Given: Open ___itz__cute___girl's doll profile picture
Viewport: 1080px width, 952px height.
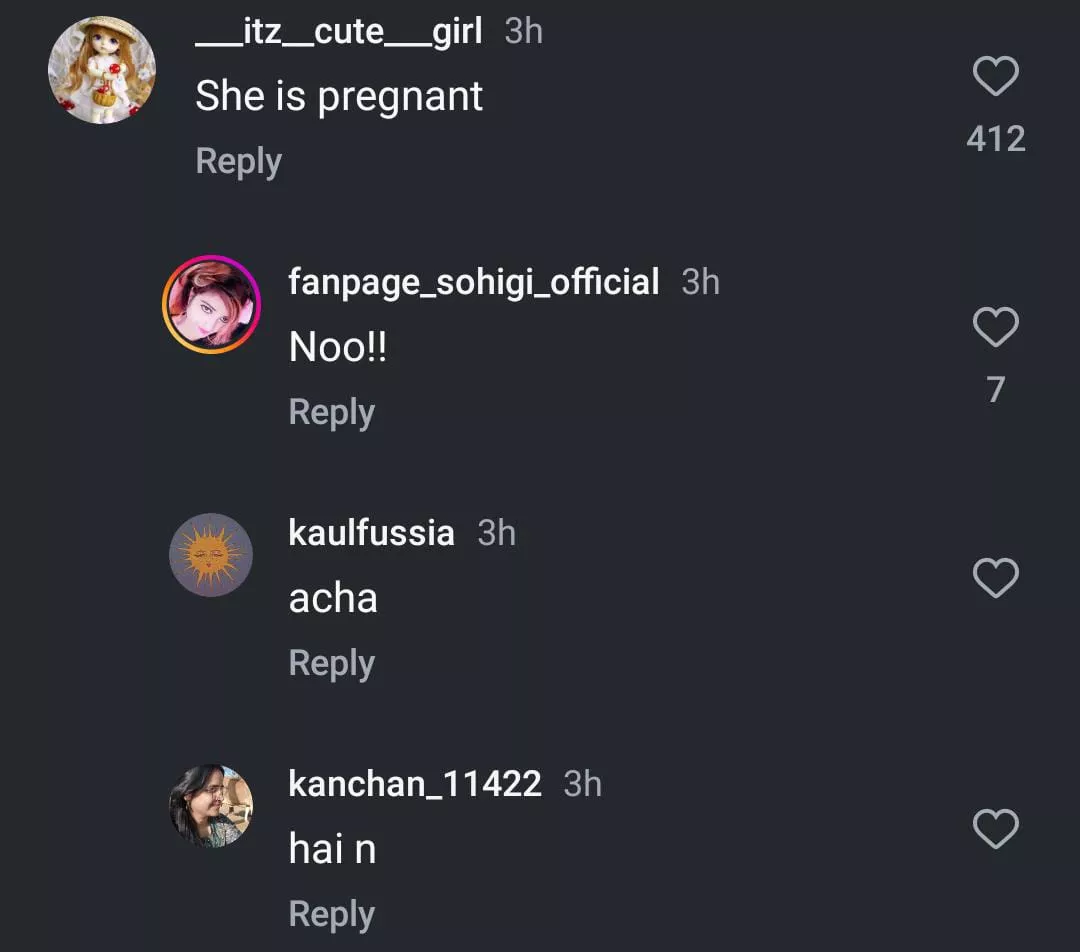Looking at the screenshot, I should [x=102, y=70].
